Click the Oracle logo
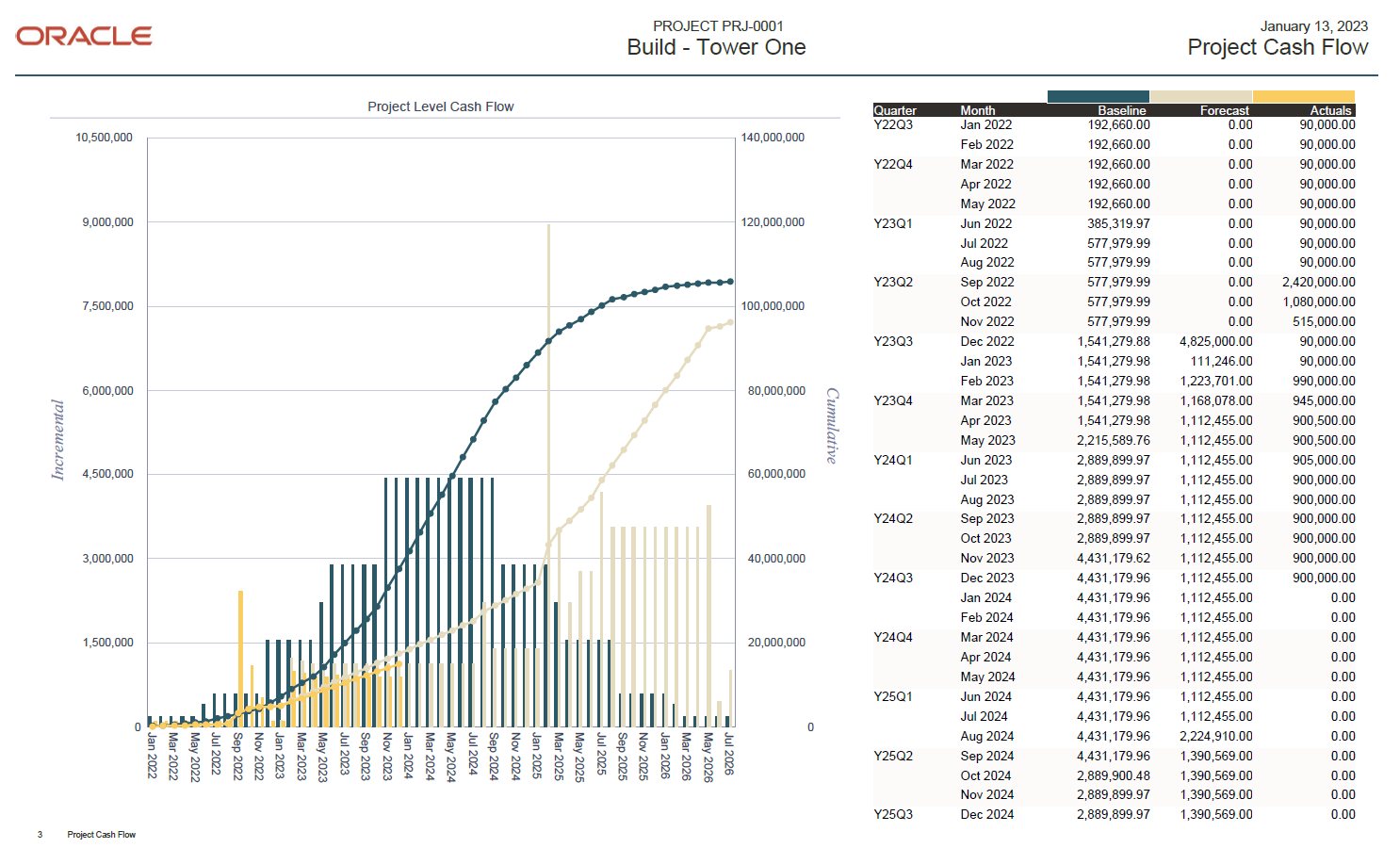 tap(83, 36)
